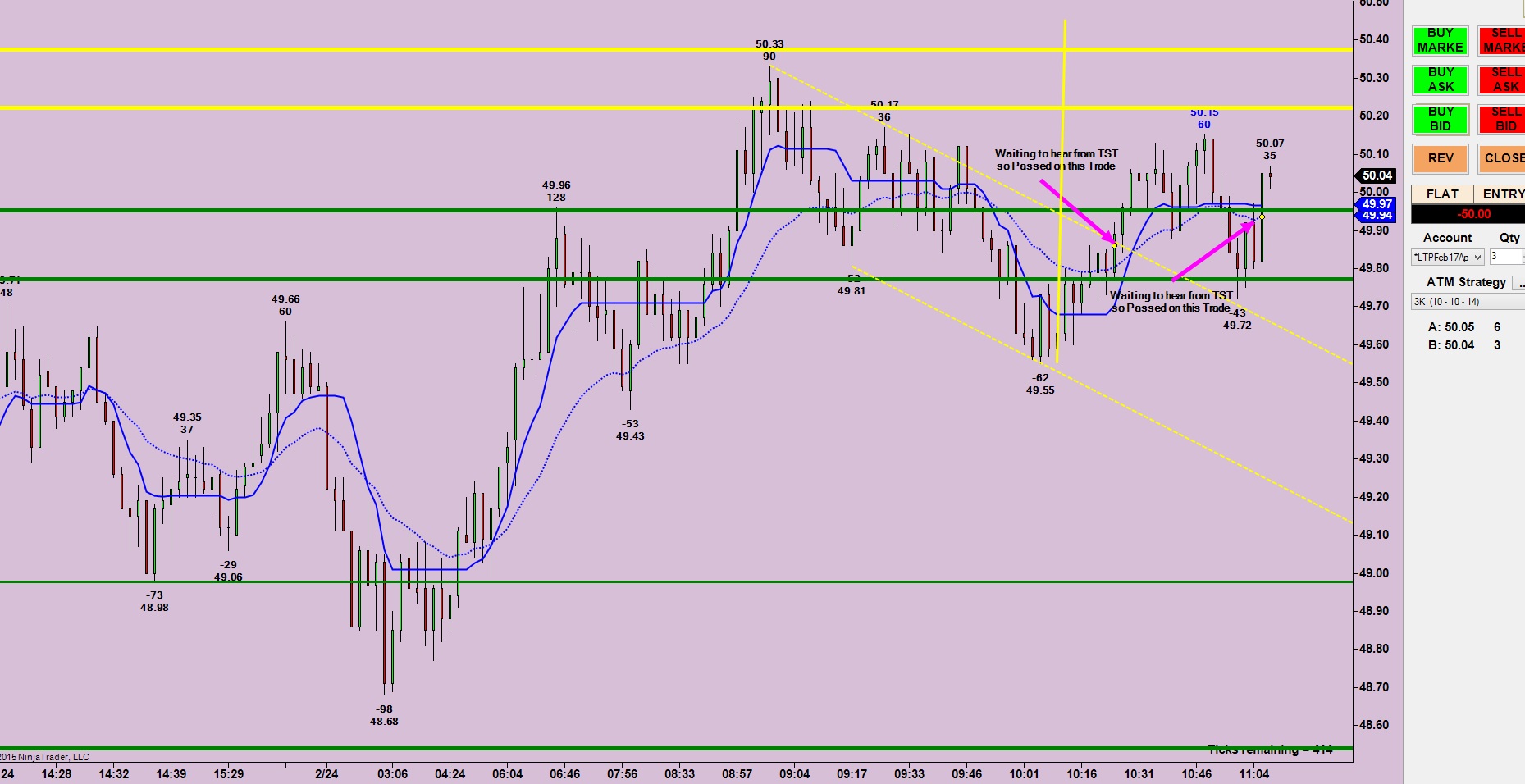
Task: Click the 08:57 time axis label
Action: click(737, 773)
